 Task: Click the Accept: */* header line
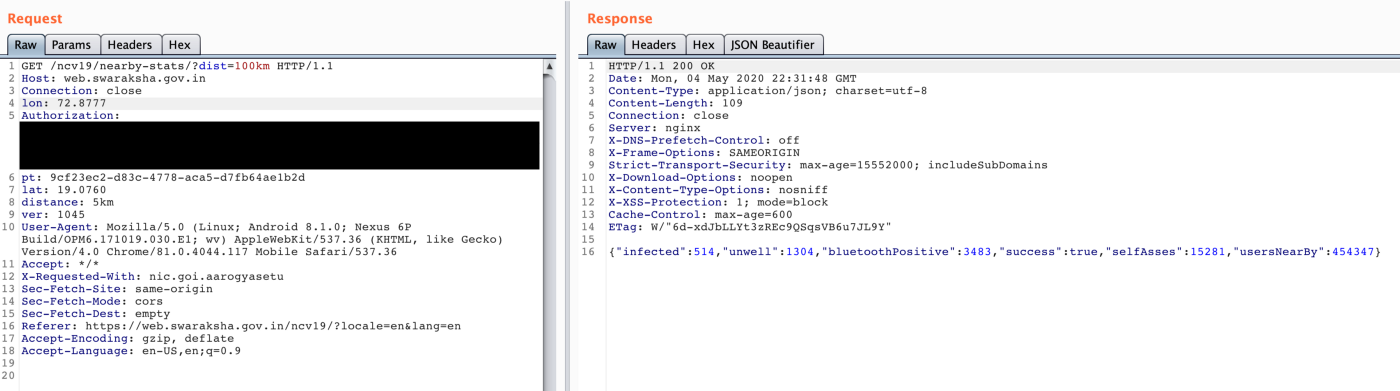[60, 264]
